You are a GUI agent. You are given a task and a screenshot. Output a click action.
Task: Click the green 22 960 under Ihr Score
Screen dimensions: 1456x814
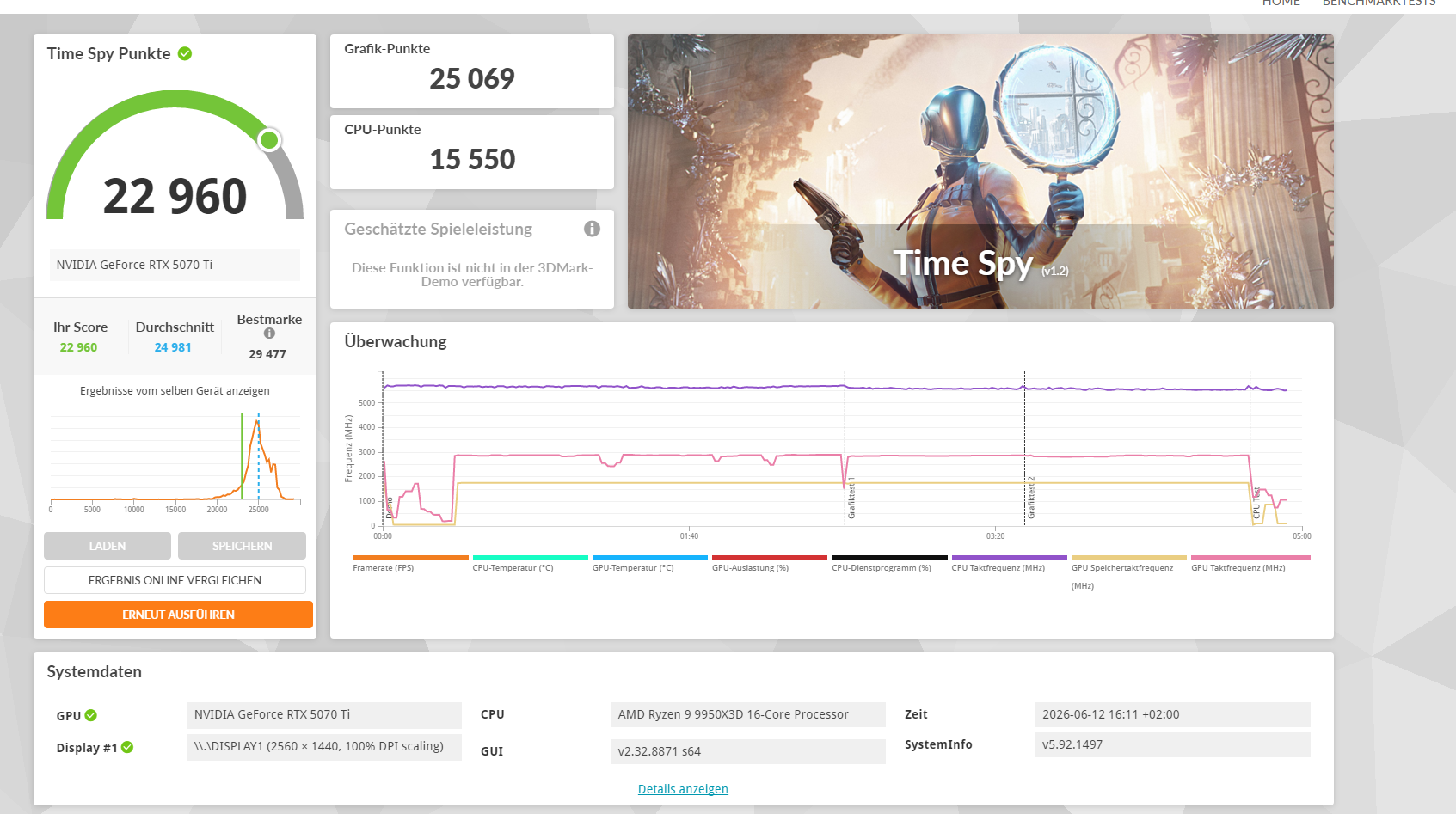click(78, 347)
